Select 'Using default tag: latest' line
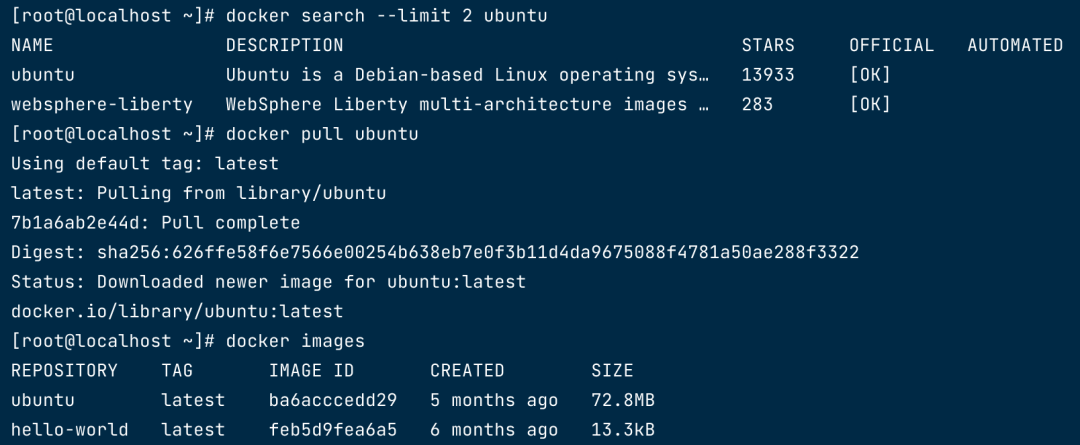 (145, 164)
